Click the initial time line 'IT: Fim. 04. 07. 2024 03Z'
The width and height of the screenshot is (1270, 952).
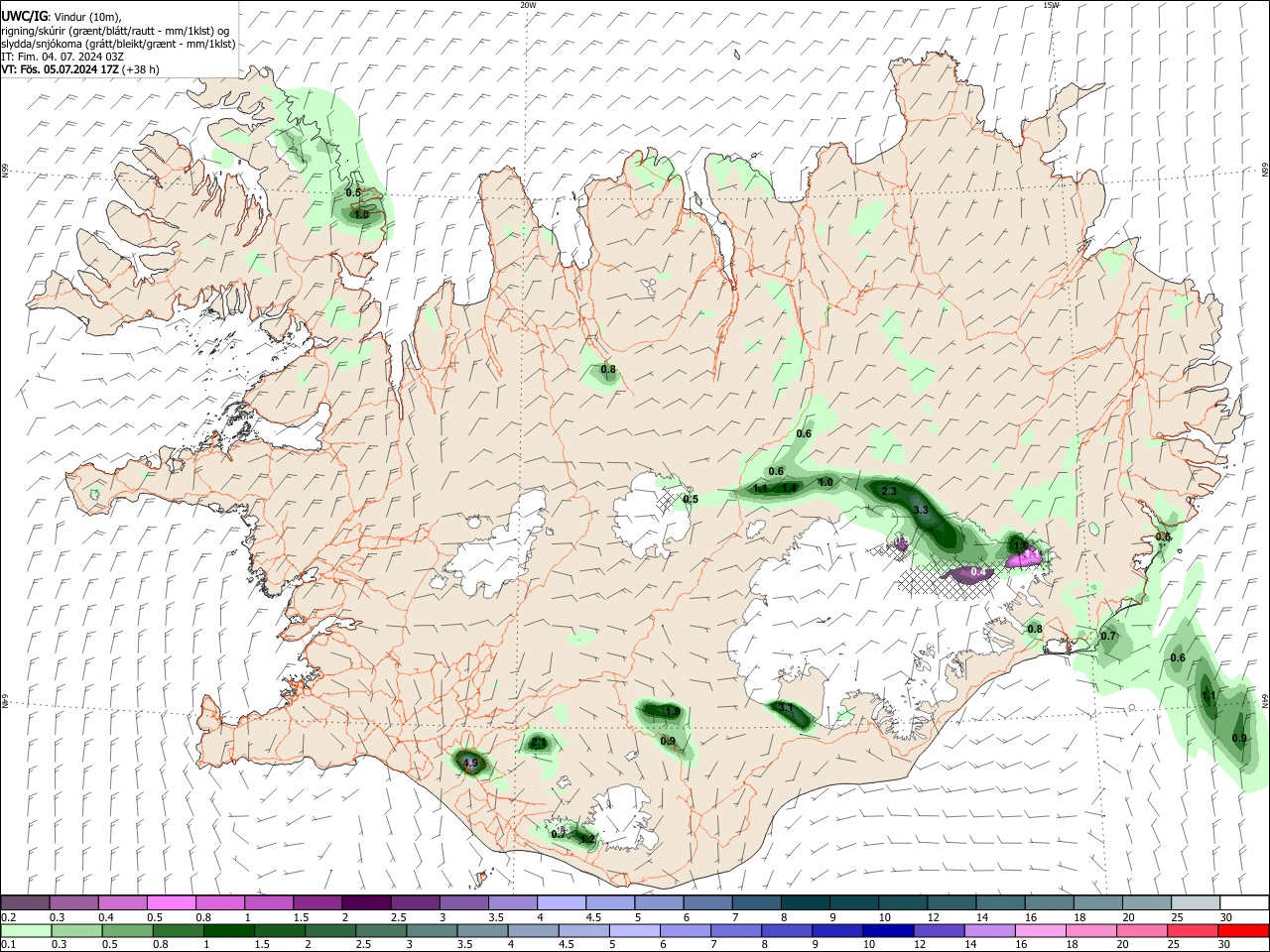tap(63, 57)
